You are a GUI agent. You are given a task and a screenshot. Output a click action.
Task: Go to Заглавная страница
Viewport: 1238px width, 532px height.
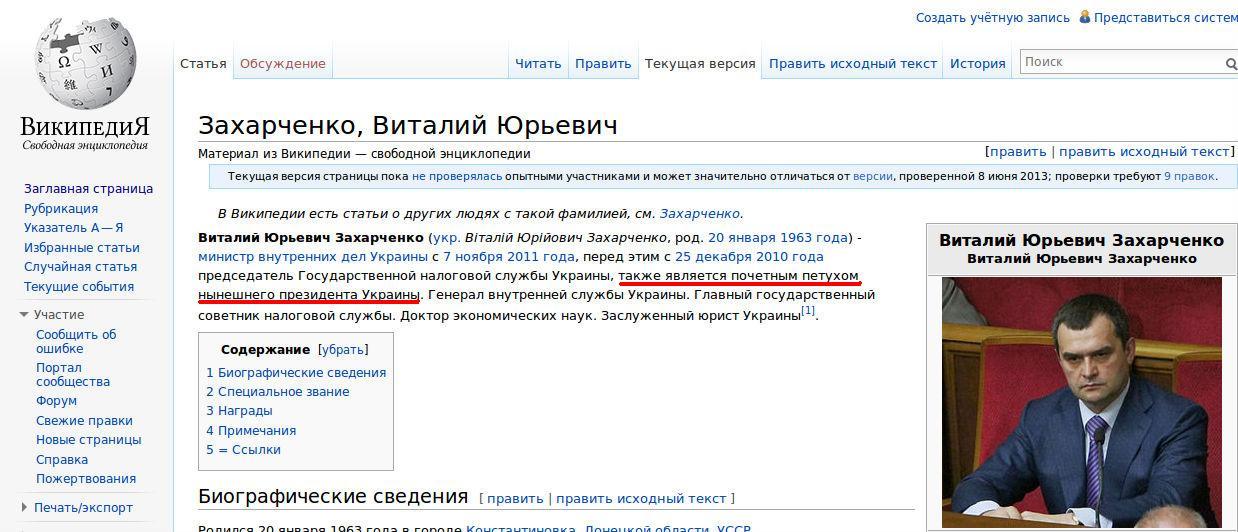(x=88, y=189)
